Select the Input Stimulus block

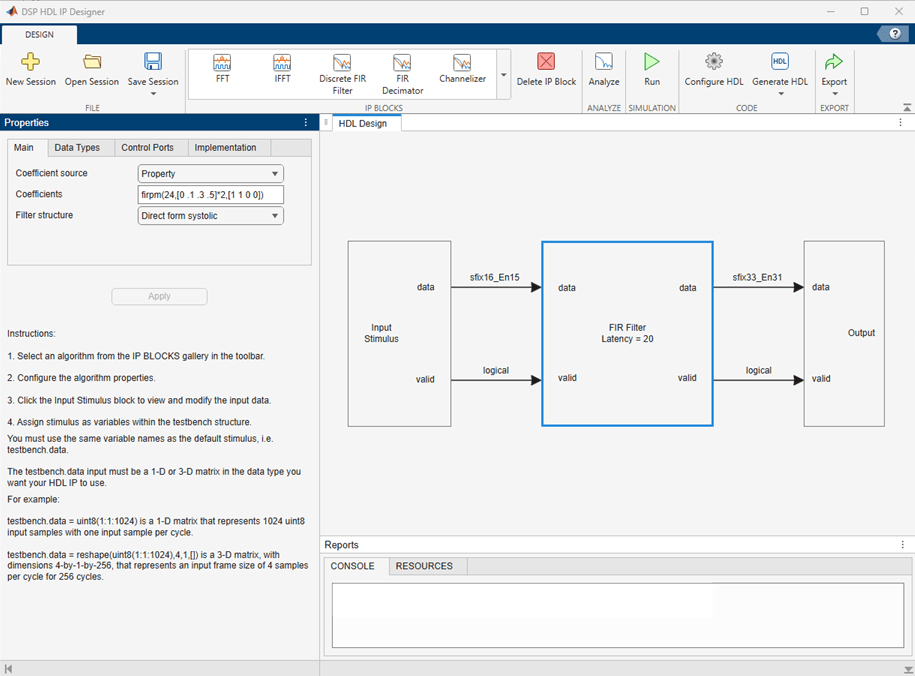(x=399, y=333)
